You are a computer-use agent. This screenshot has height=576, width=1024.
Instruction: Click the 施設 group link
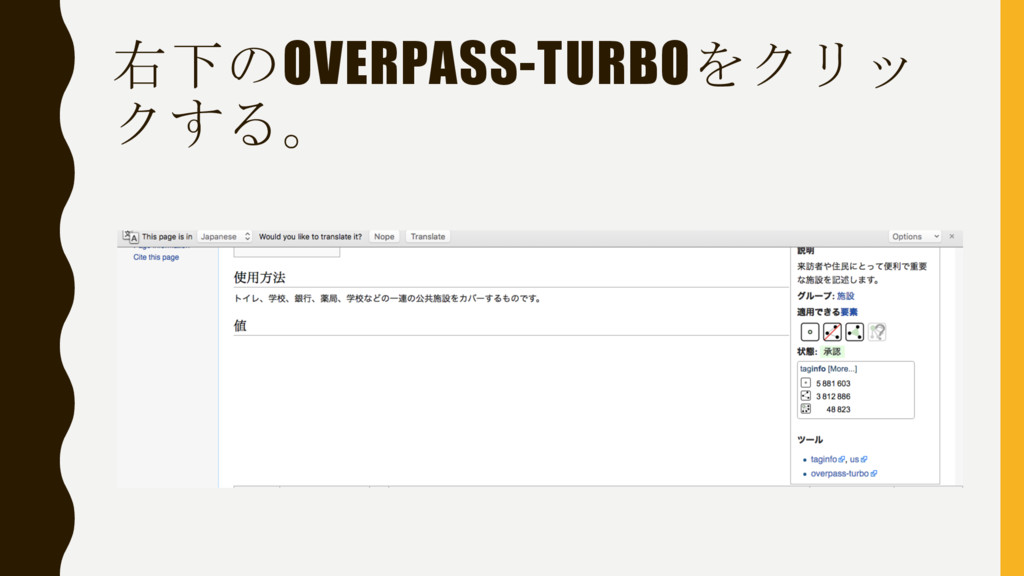pyautogui.click(x=846, y=296)
